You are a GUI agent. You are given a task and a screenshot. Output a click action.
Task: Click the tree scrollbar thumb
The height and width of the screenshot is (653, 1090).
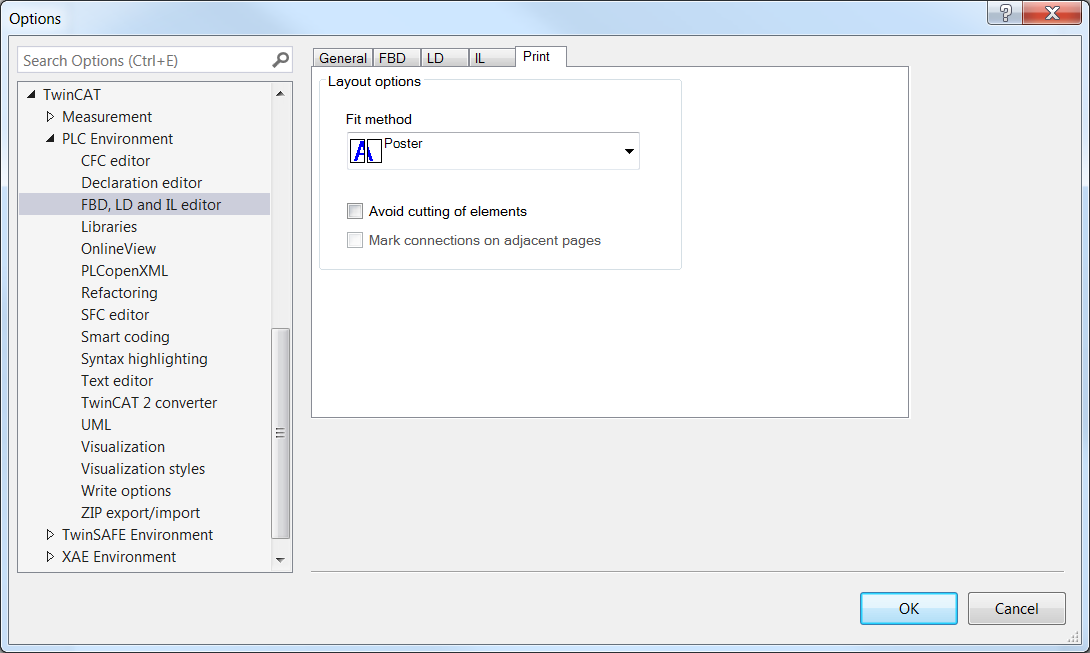tap(280, 433)
